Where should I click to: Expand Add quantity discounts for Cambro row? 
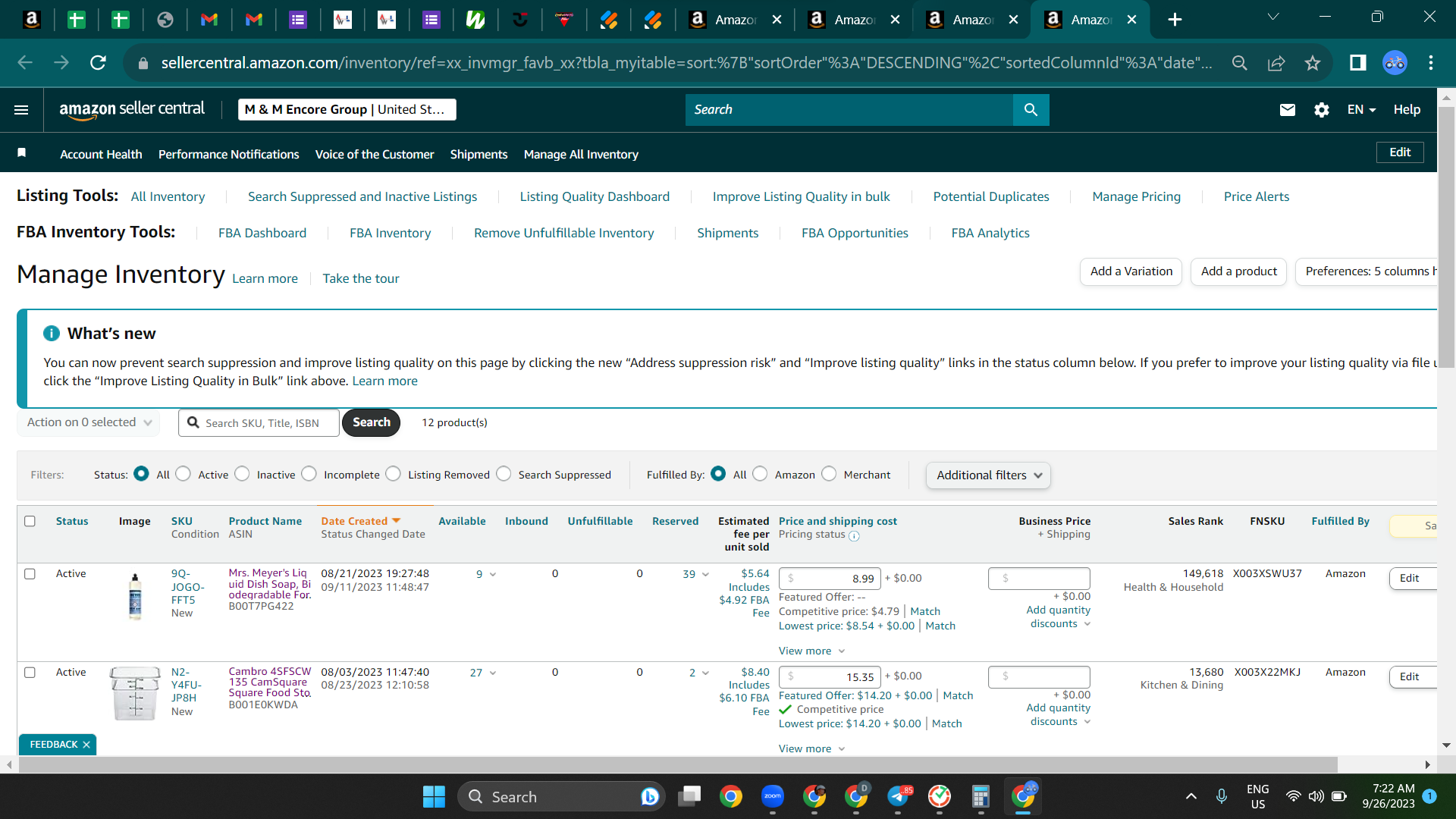pos(1059,714)
